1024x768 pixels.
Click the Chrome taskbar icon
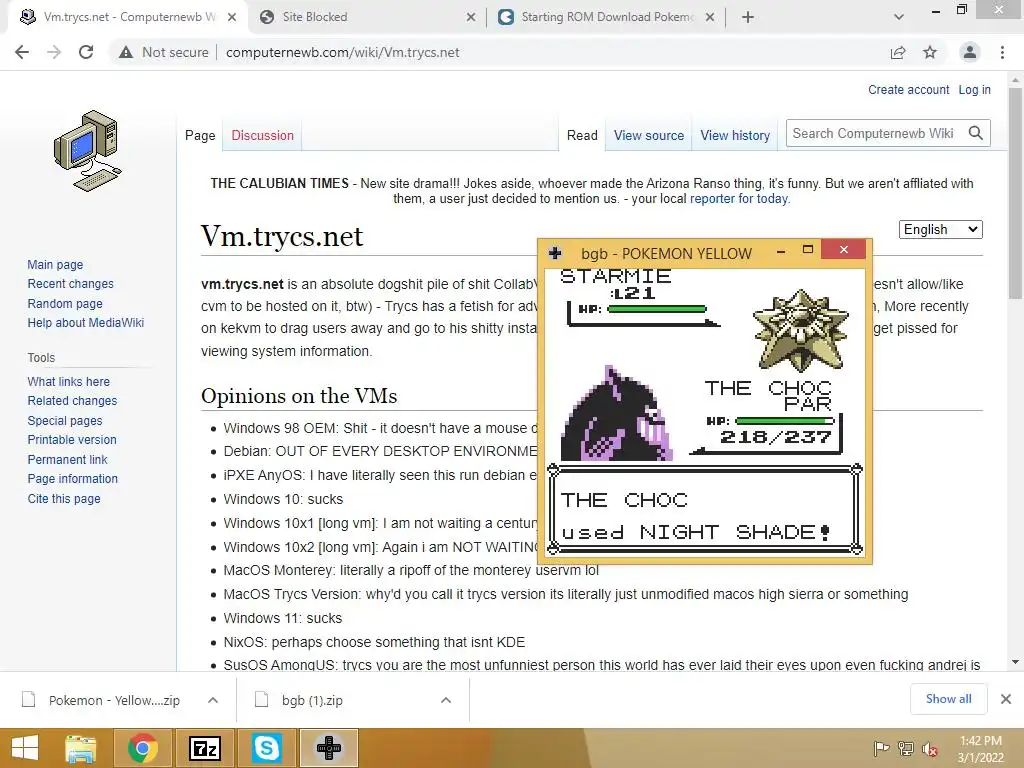(142, 748)
